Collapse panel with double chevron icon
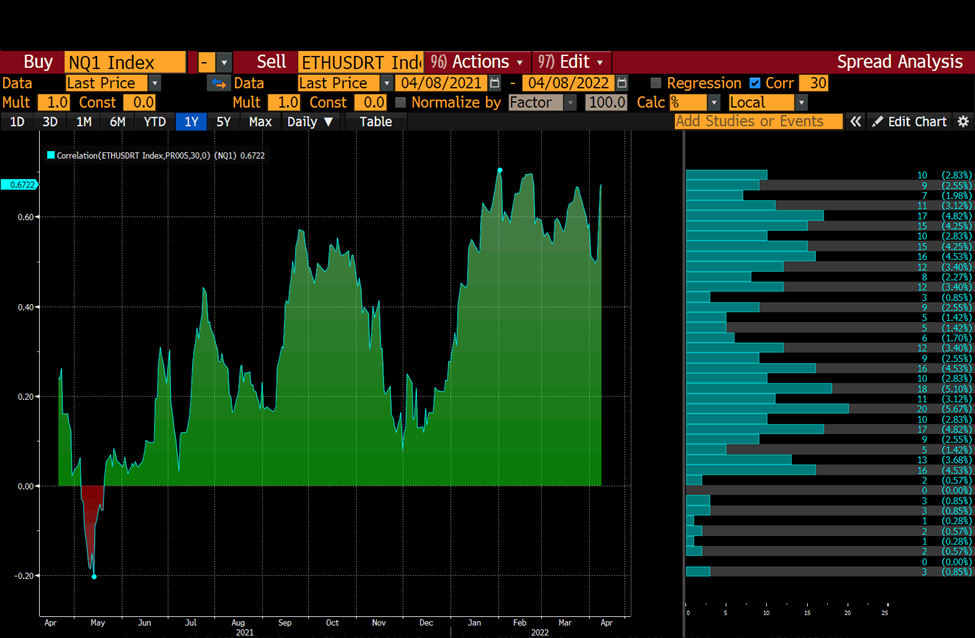 [856, 121]
